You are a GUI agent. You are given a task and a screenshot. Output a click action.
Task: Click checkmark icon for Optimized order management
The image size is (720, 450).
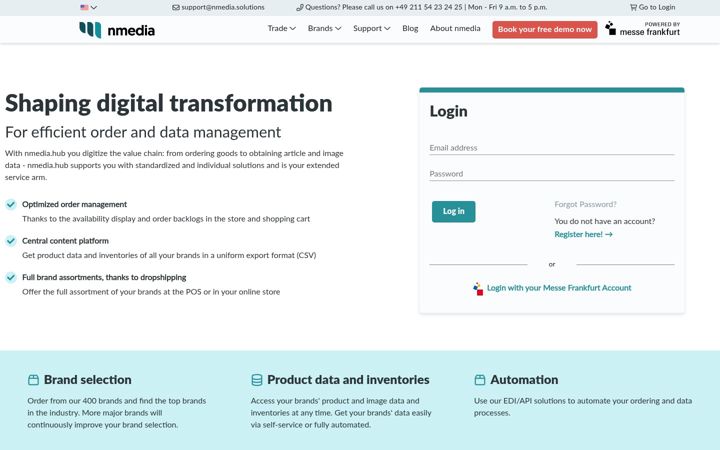pos(11,204)
